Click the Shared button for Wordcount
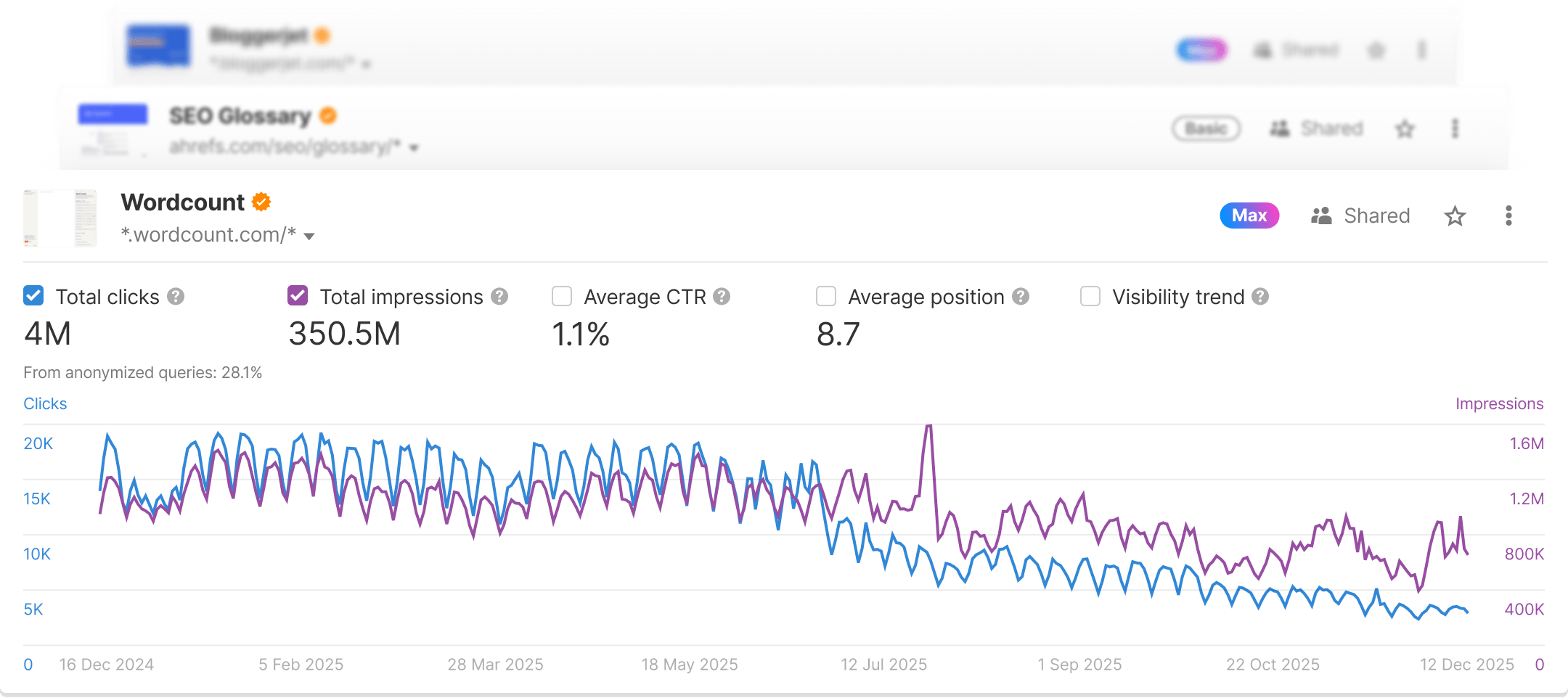Viewport: 1568px width, 698px height. click(1360, 216)
